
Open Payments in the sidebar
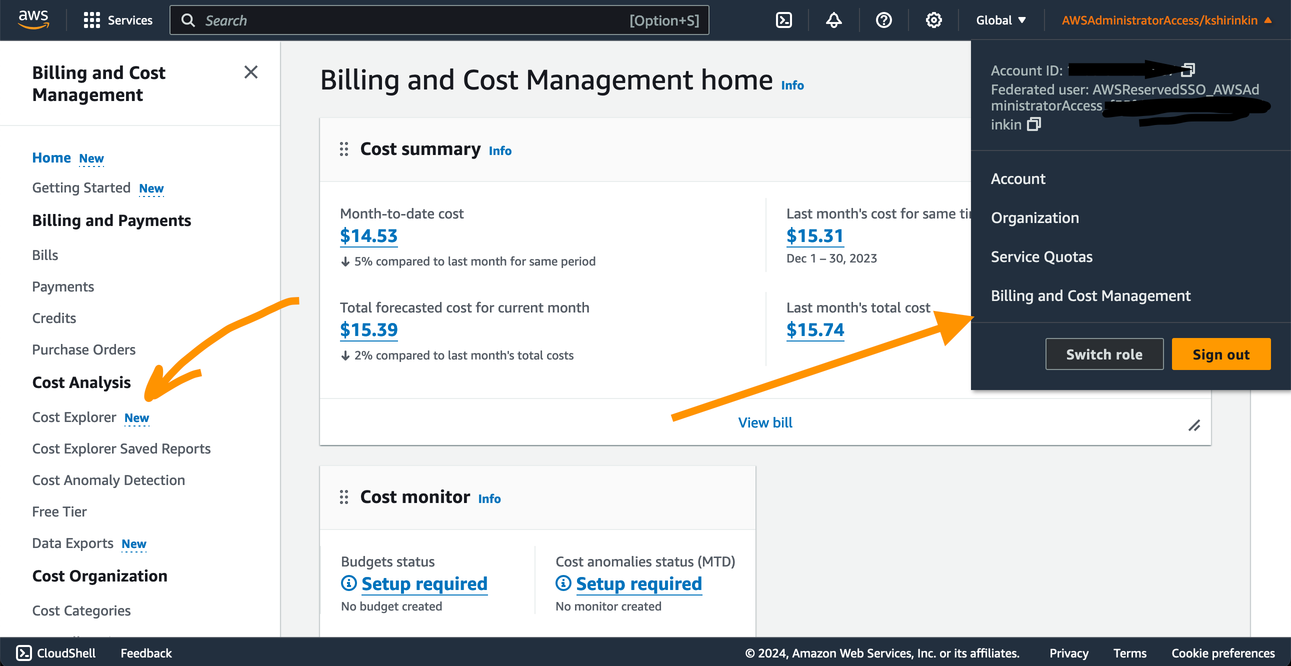[63, 286]
